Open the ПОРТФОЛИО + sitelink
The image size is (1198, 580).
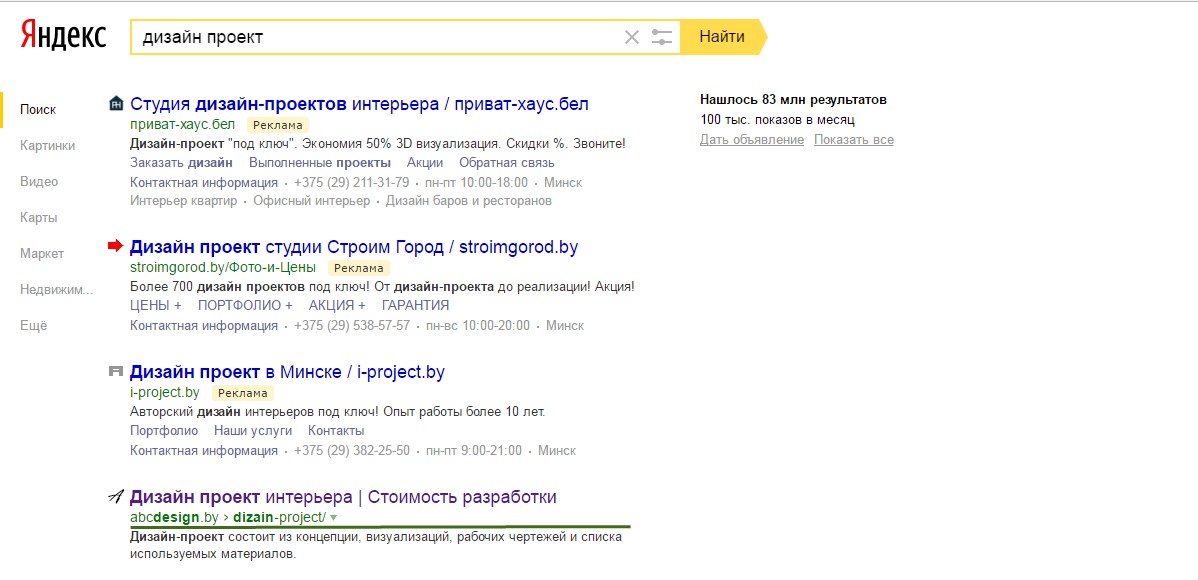click(x=245, y=306)
